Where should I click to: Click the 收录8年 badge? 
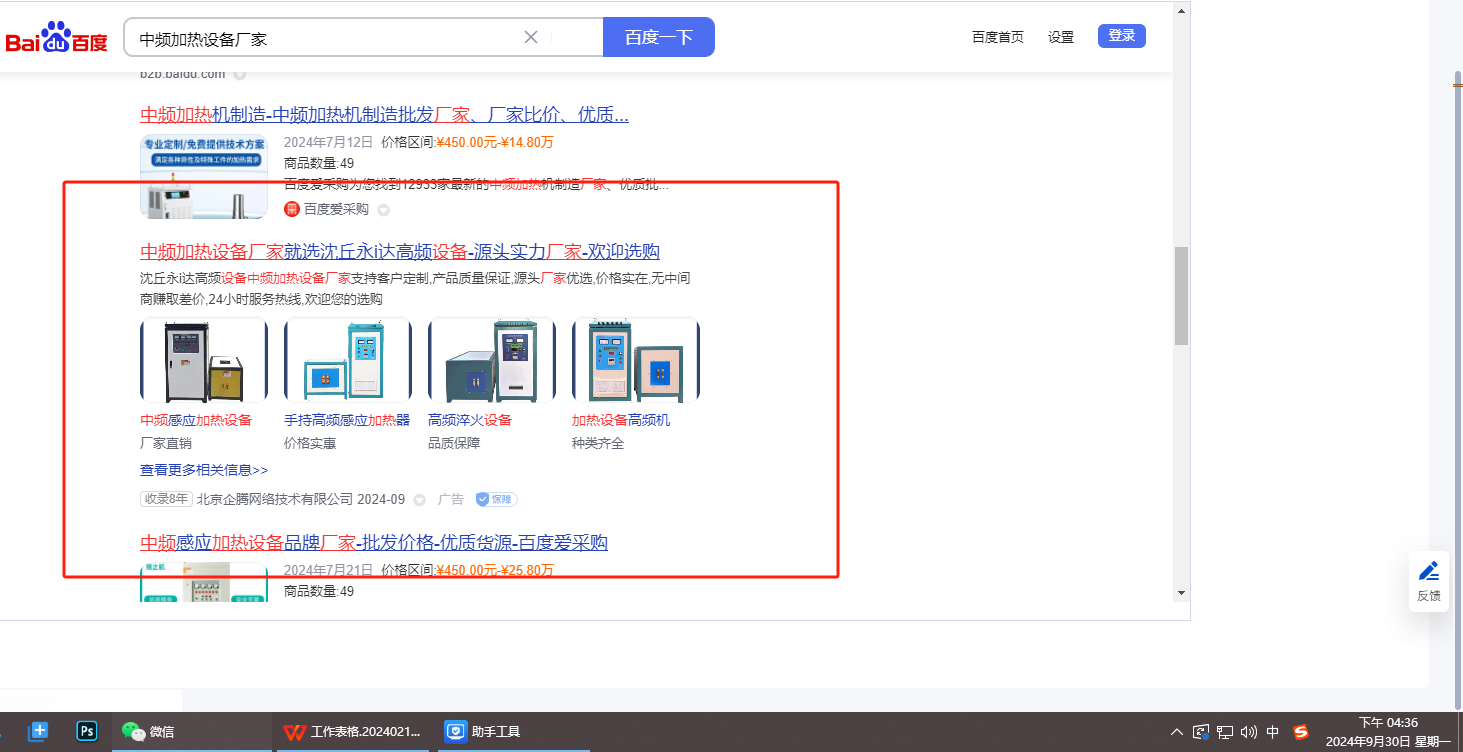click(166, 499)
